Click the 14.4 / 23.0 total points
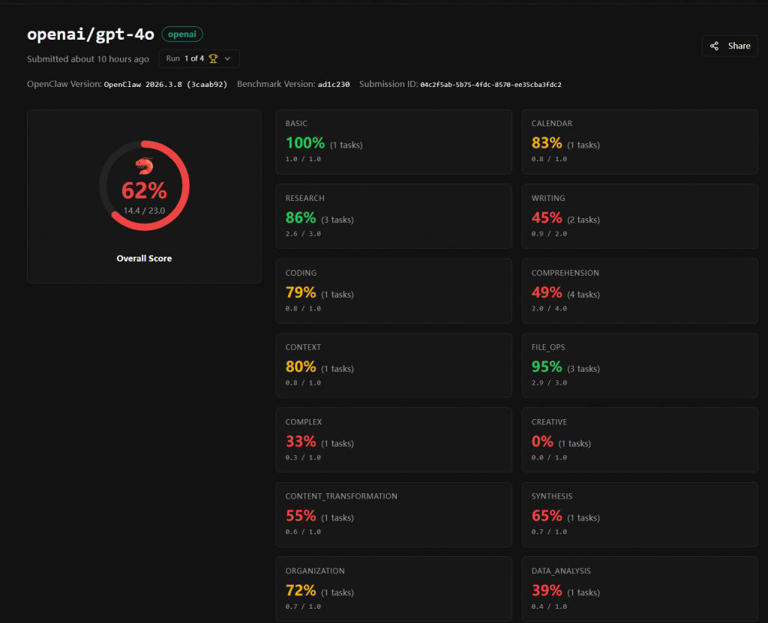This screenshot has height=623, width=768. pos(144,211)
